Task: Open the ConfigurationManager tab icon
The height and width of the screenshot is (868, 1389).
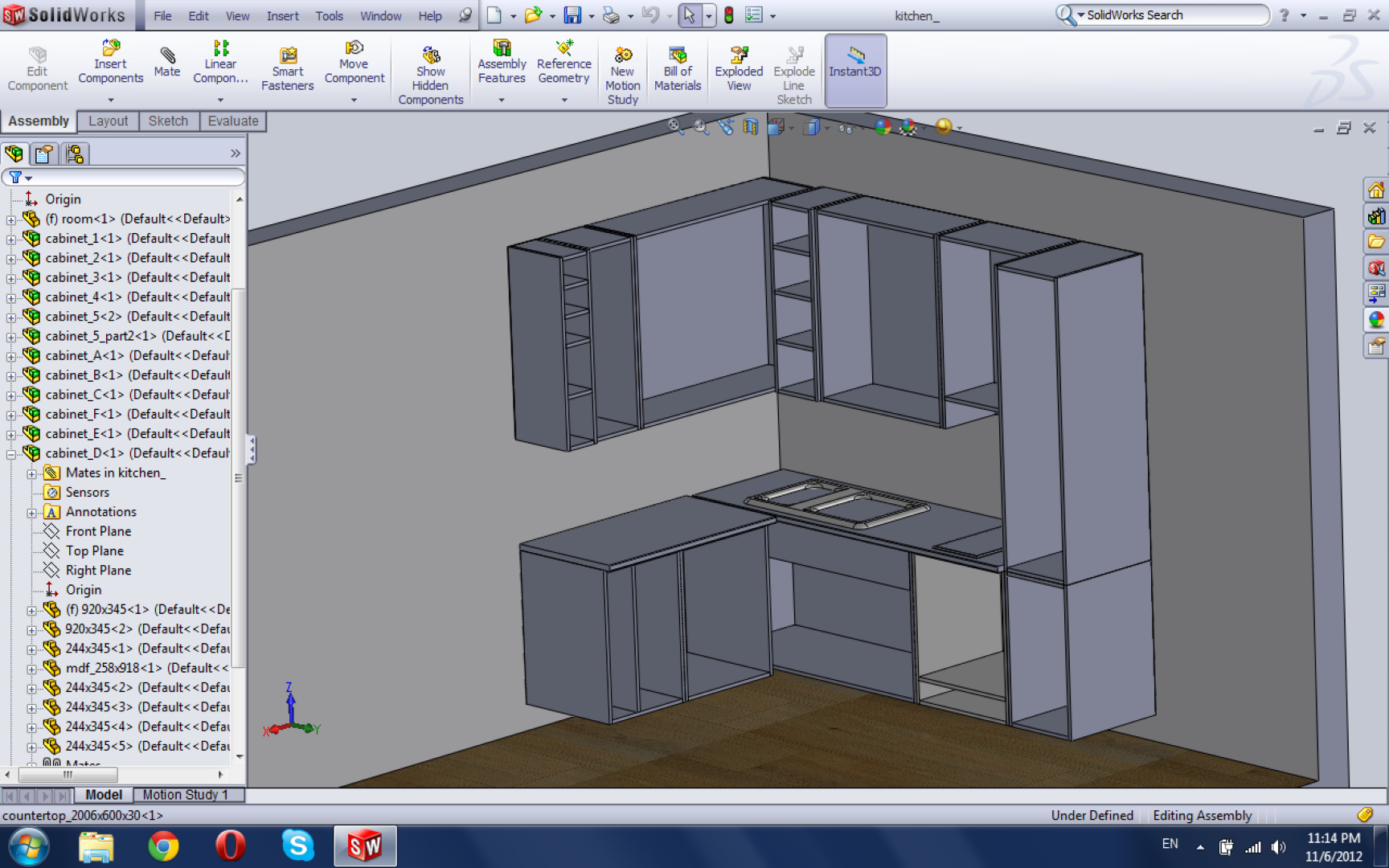Action: [75, 154]
